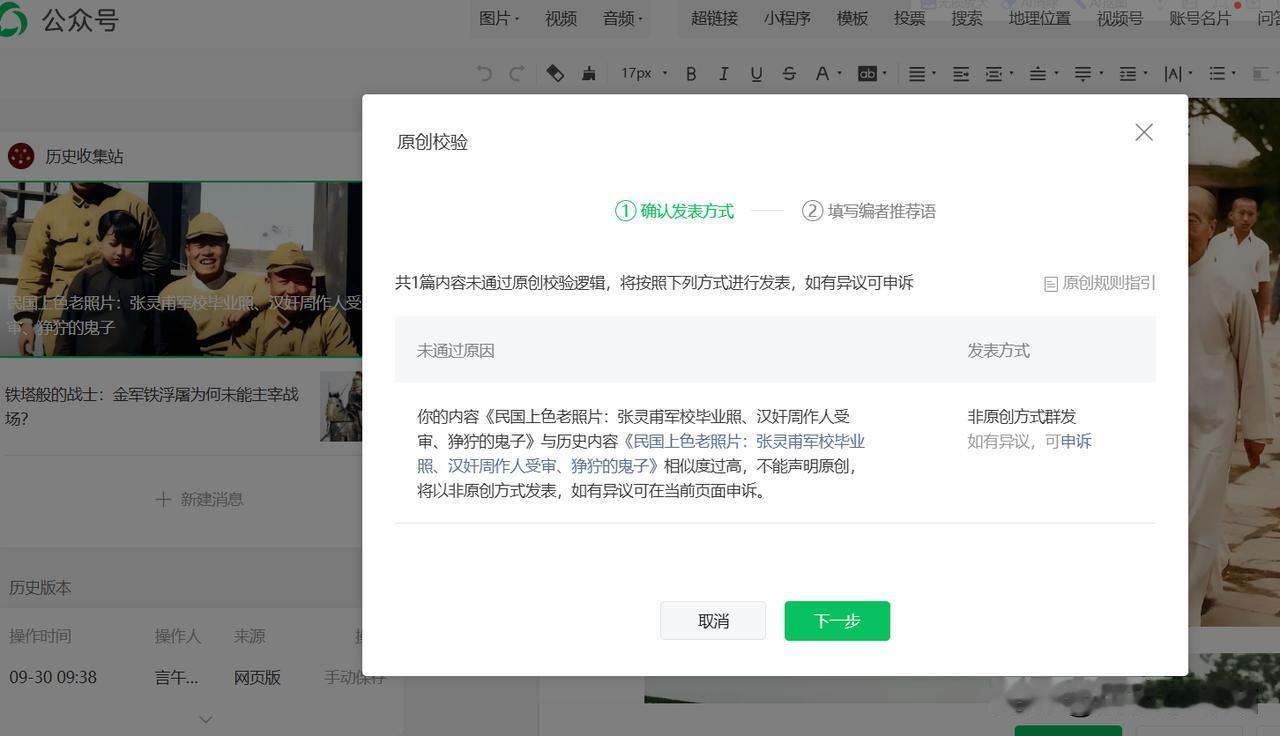The height and width of the screenshot is (736, 1280).
Task: Apply the bulleted list icon
Action: click(1218, 73)
